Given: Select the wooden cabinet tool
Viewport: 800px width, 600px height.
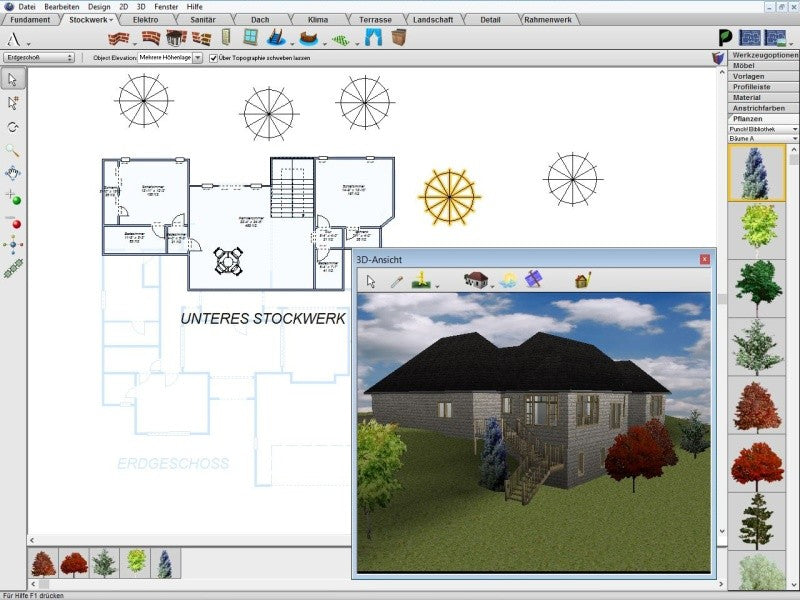Looking at the screenshot, I should pos(398,37).
